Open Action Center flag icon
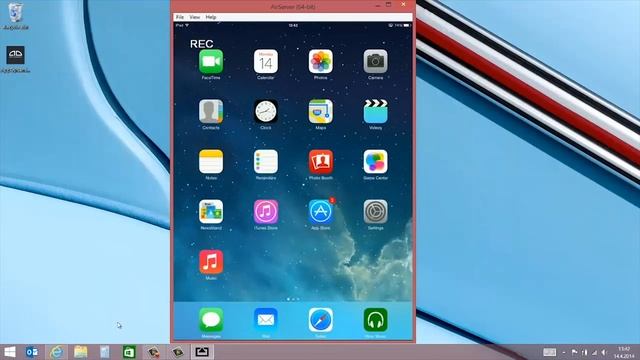The image size is (640, 360). (x=575, y=352)
